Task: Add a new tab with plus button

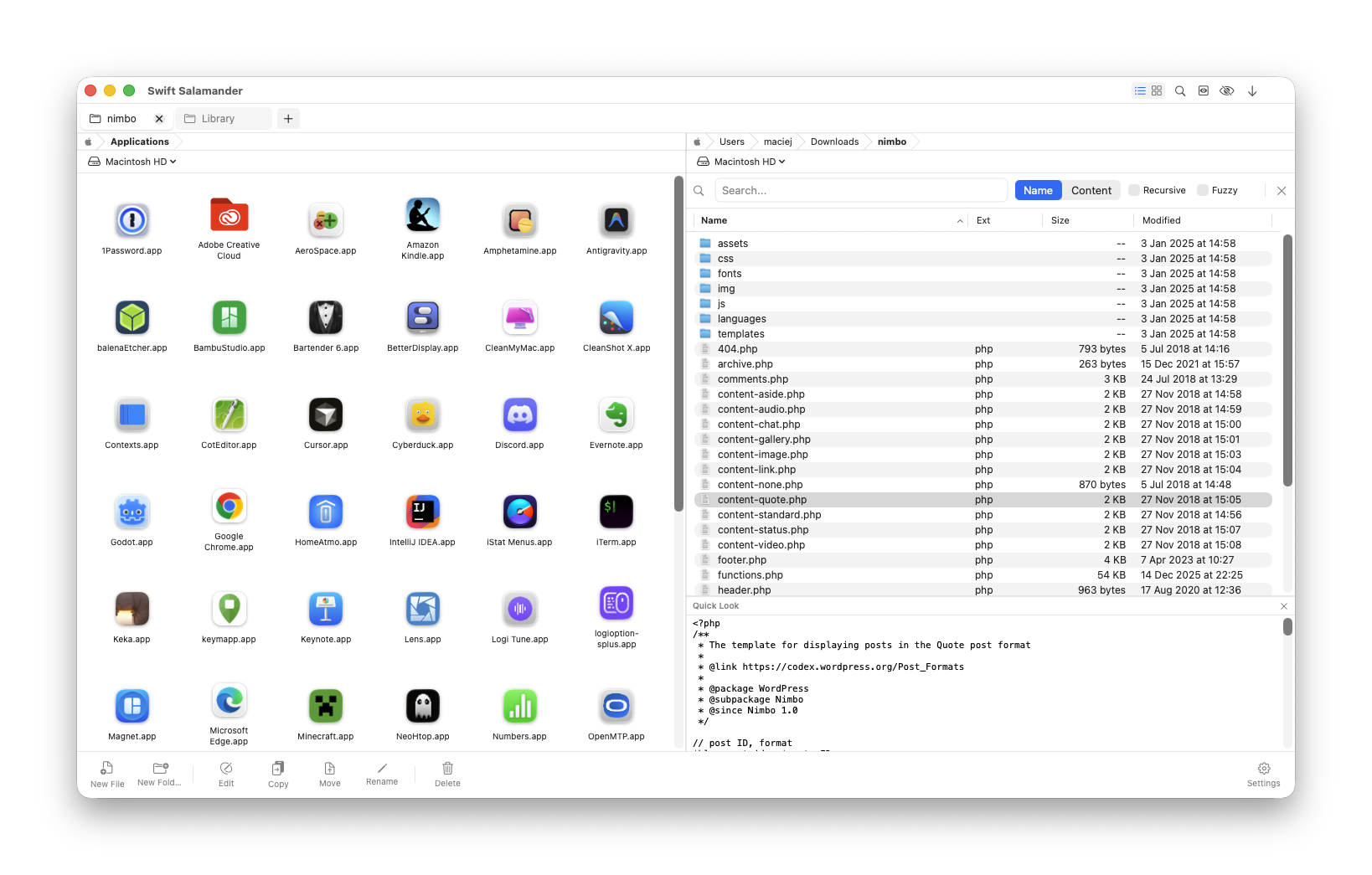Action: [x=288, y=119]
